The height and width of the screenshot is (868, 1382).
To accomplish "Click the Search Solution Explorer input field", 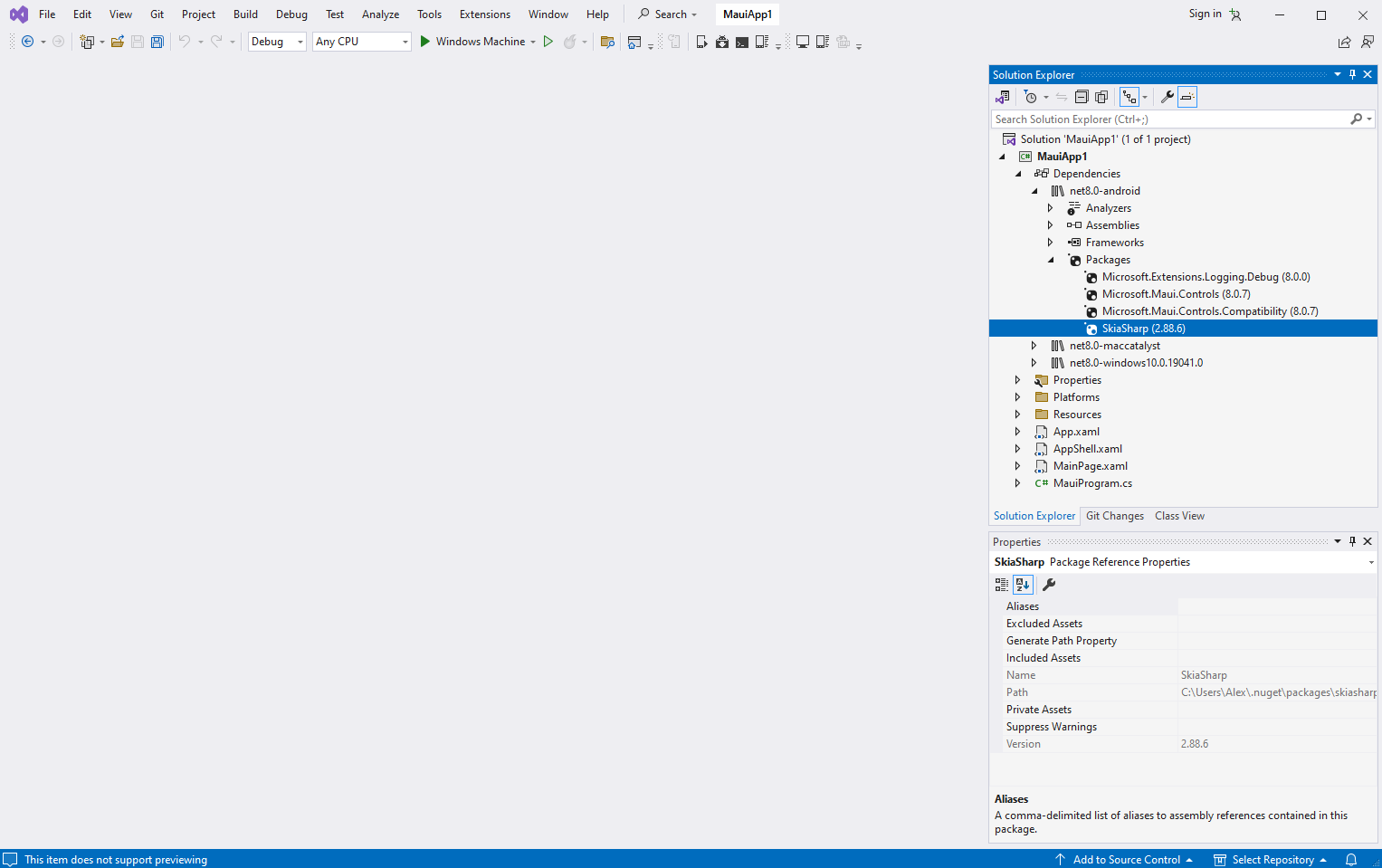I will click(1168, 119).
